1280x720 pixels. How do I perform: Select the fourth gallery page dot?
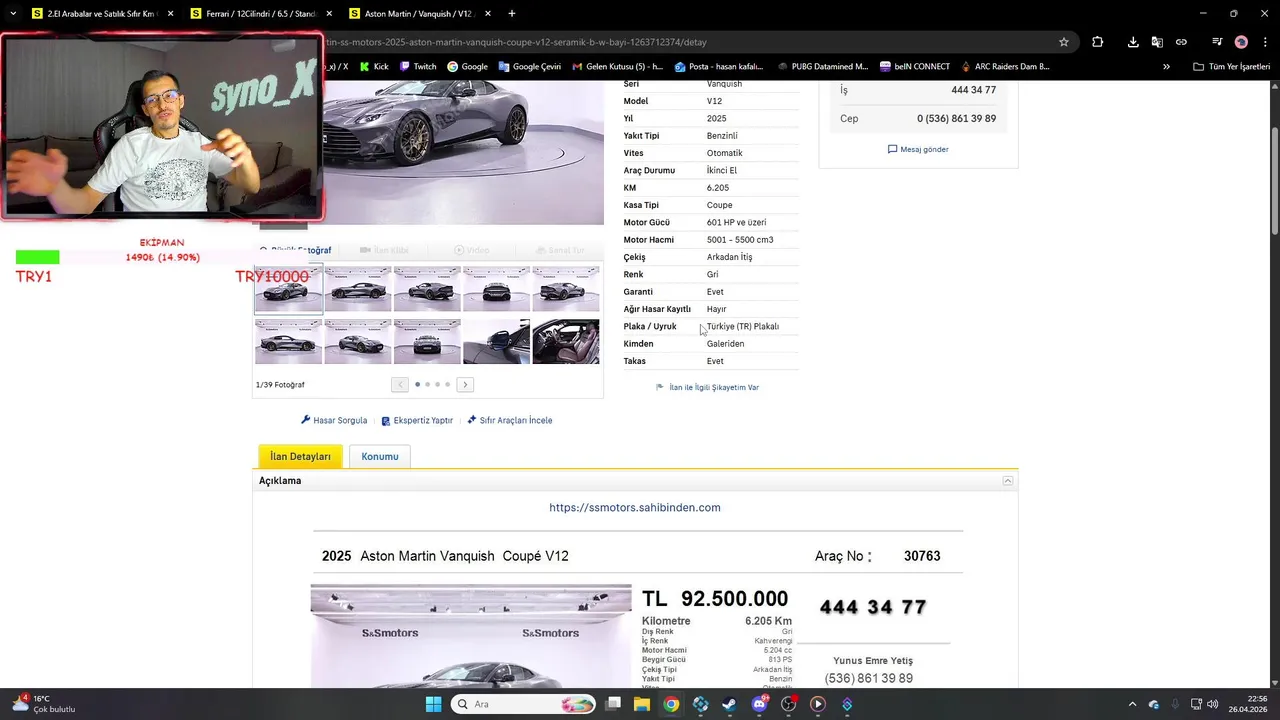pyautogui.click(x=447, y=384)
